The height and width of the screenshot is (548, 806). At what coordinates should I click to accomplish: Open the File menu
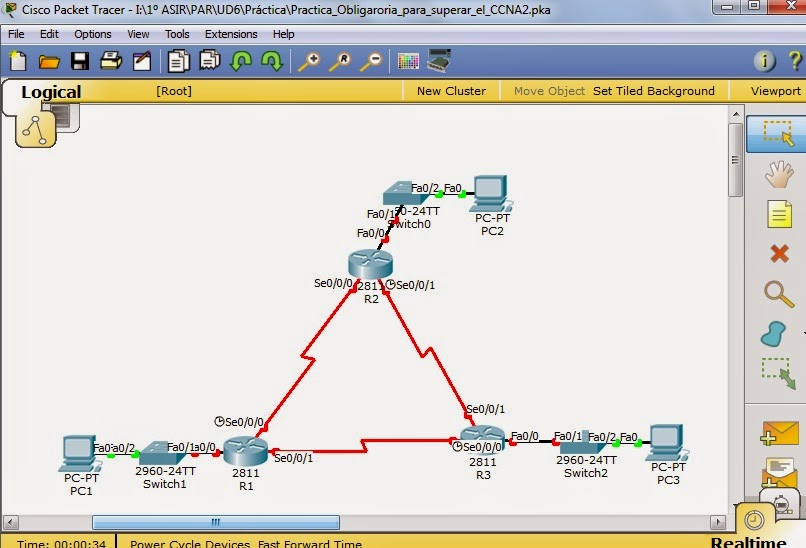point(16,34)
